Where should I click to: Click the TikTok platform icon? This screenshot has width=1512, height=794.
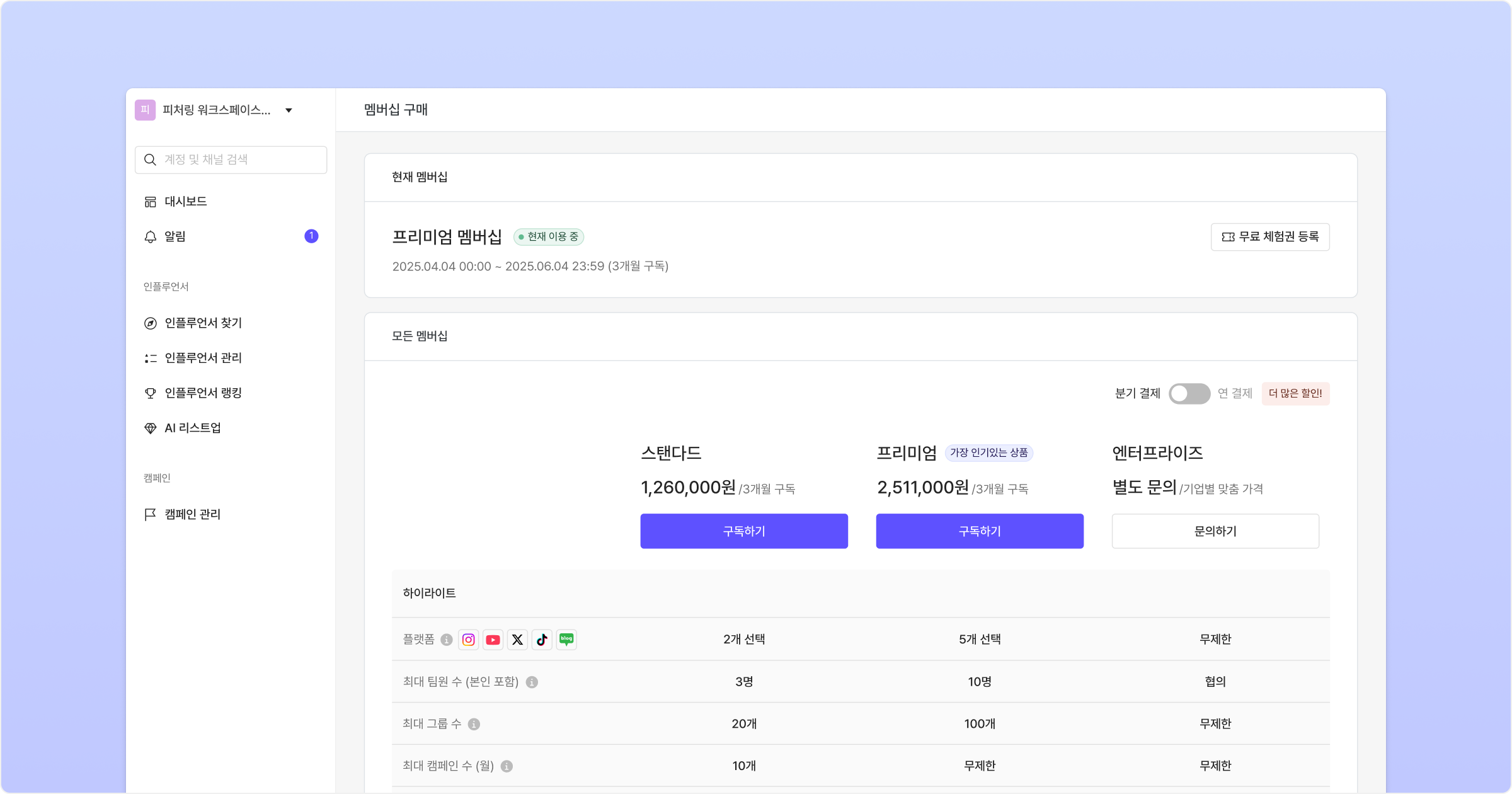[x=542, y=640]
